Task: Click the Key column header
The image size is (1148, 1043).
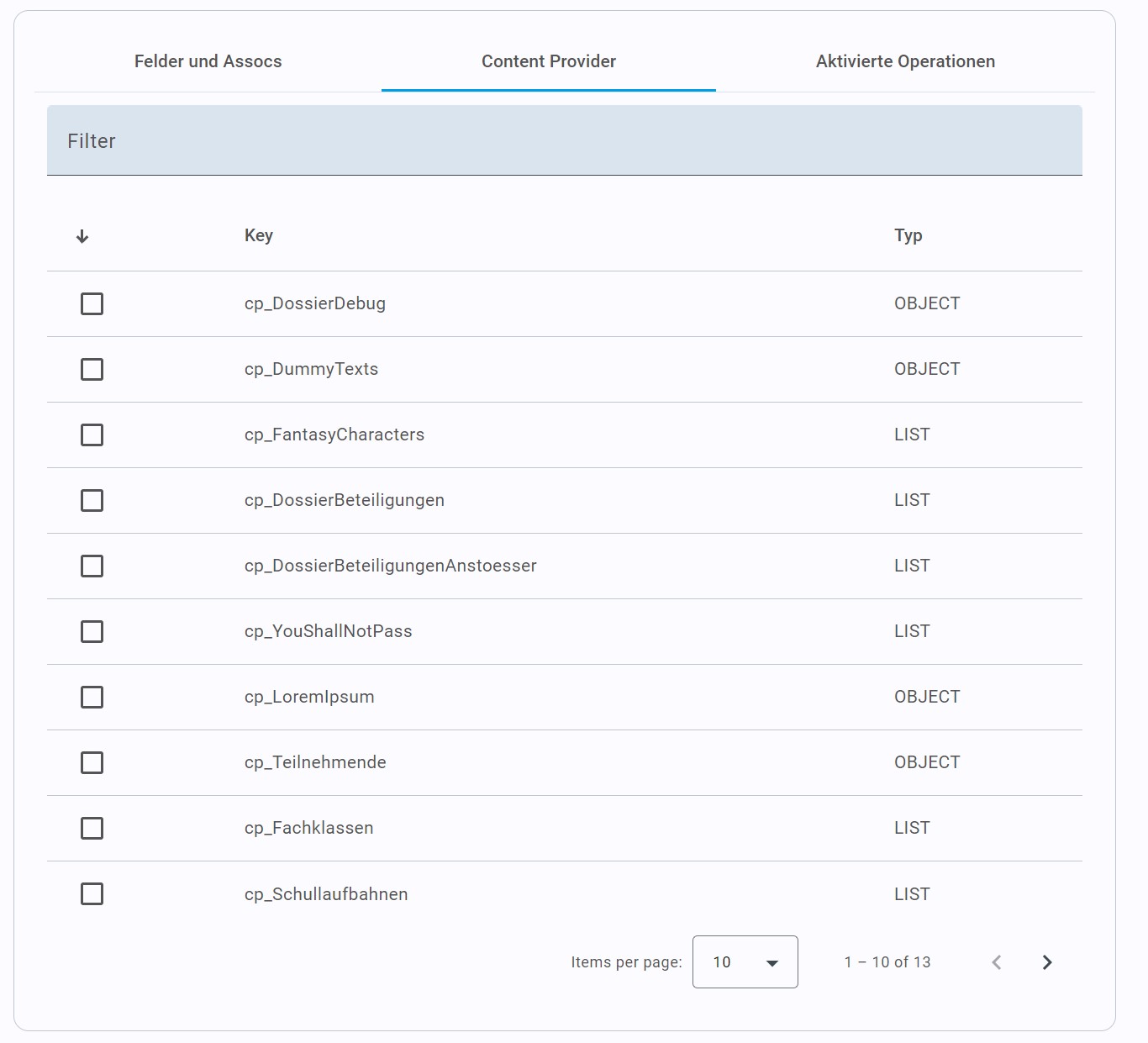Action: (x=259, y=235)
